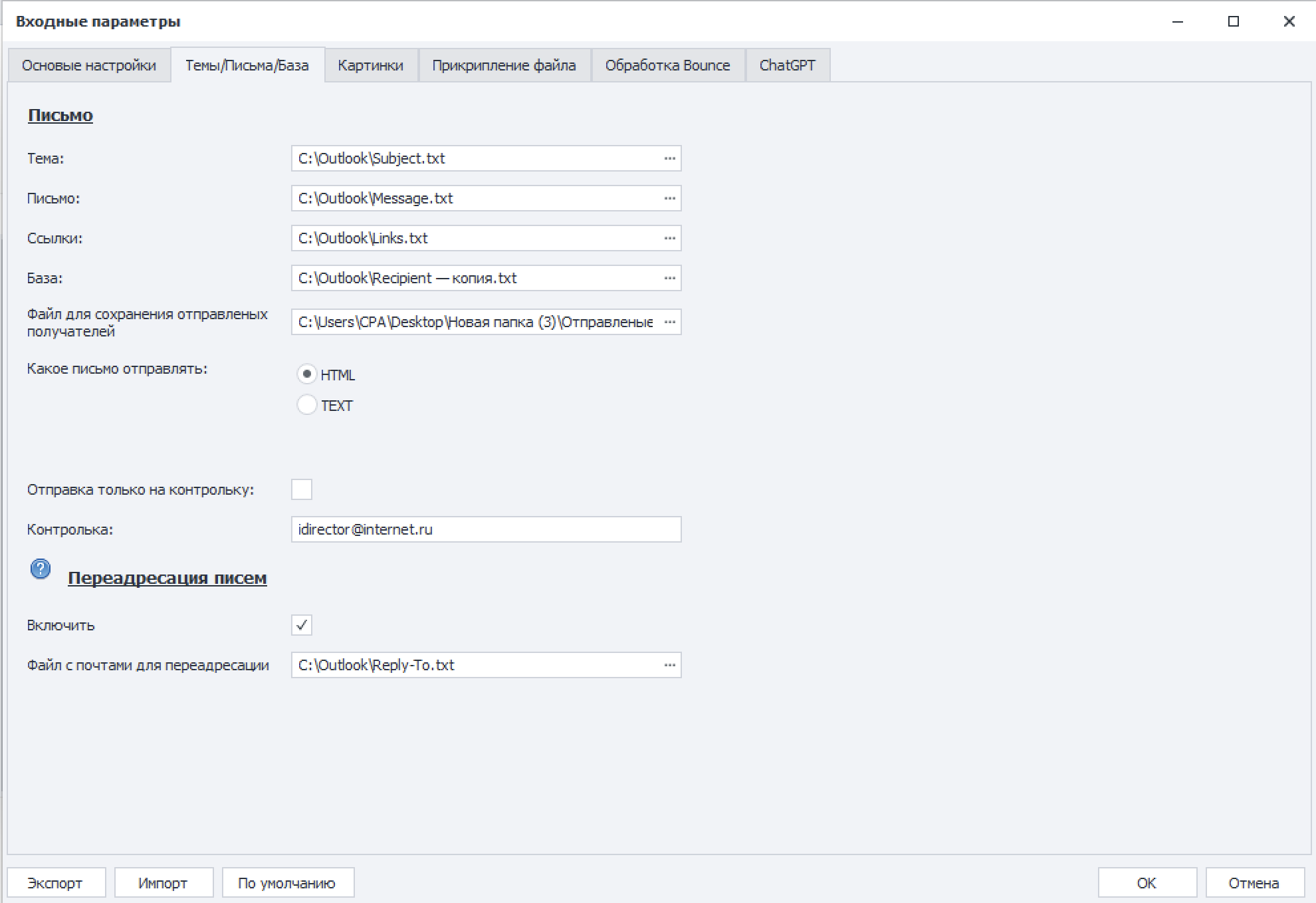Screen dimensions: 1316x903
Task: Click the По умолчанию button
Action: point(287,883)
